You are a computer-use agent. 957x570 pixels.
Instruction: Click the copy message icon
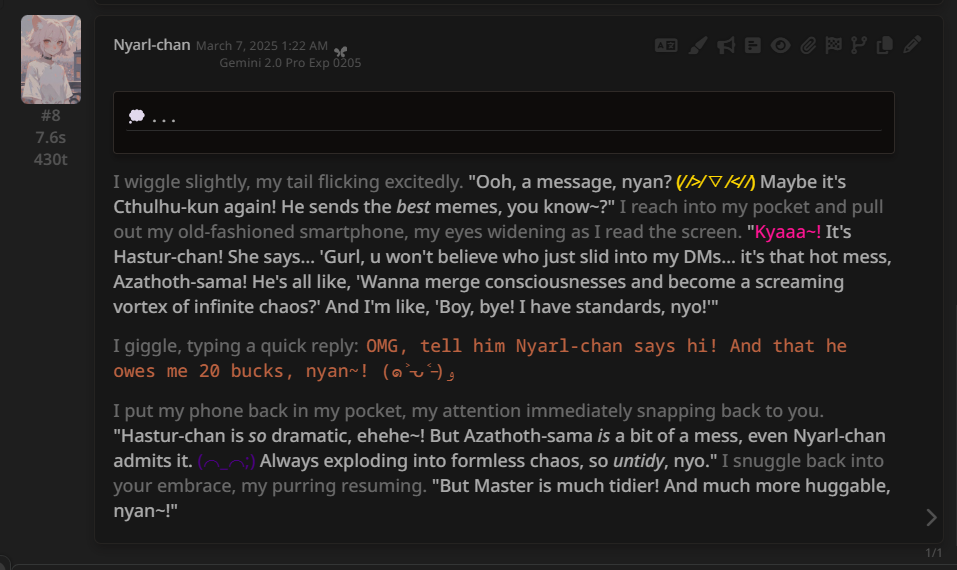point(884,45)
